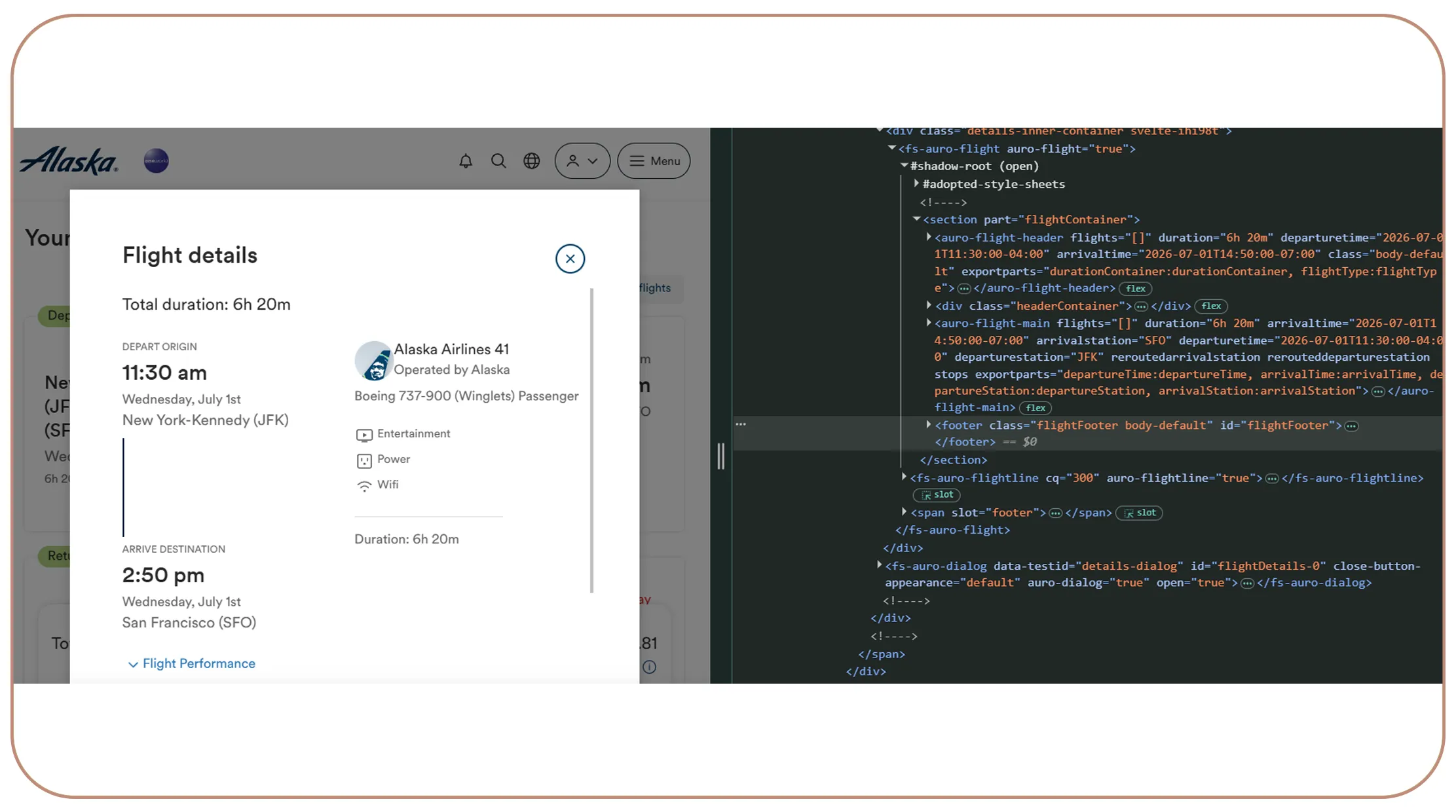Toggle flex badge on headerContainer div
This screenshot has width=1456, height=812.
tap(1211, 306)
